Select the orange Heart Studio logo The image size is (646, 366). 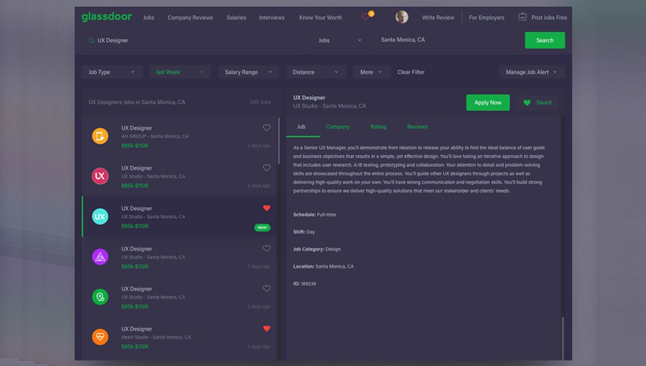(x=100, y=337)
